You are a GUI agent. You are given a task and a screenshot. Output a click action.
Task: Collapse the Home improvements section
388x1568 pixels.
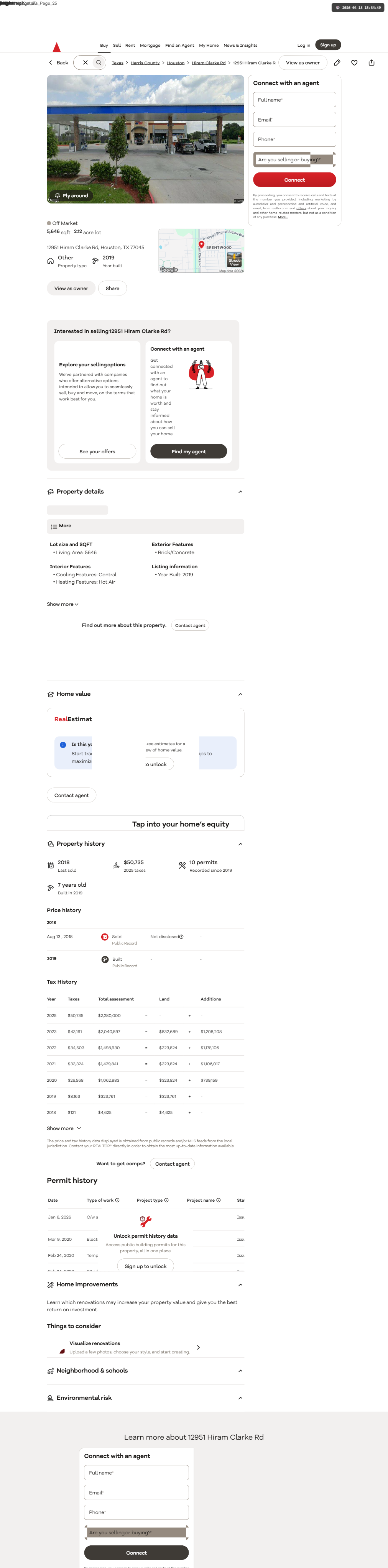click(240, 1285)
